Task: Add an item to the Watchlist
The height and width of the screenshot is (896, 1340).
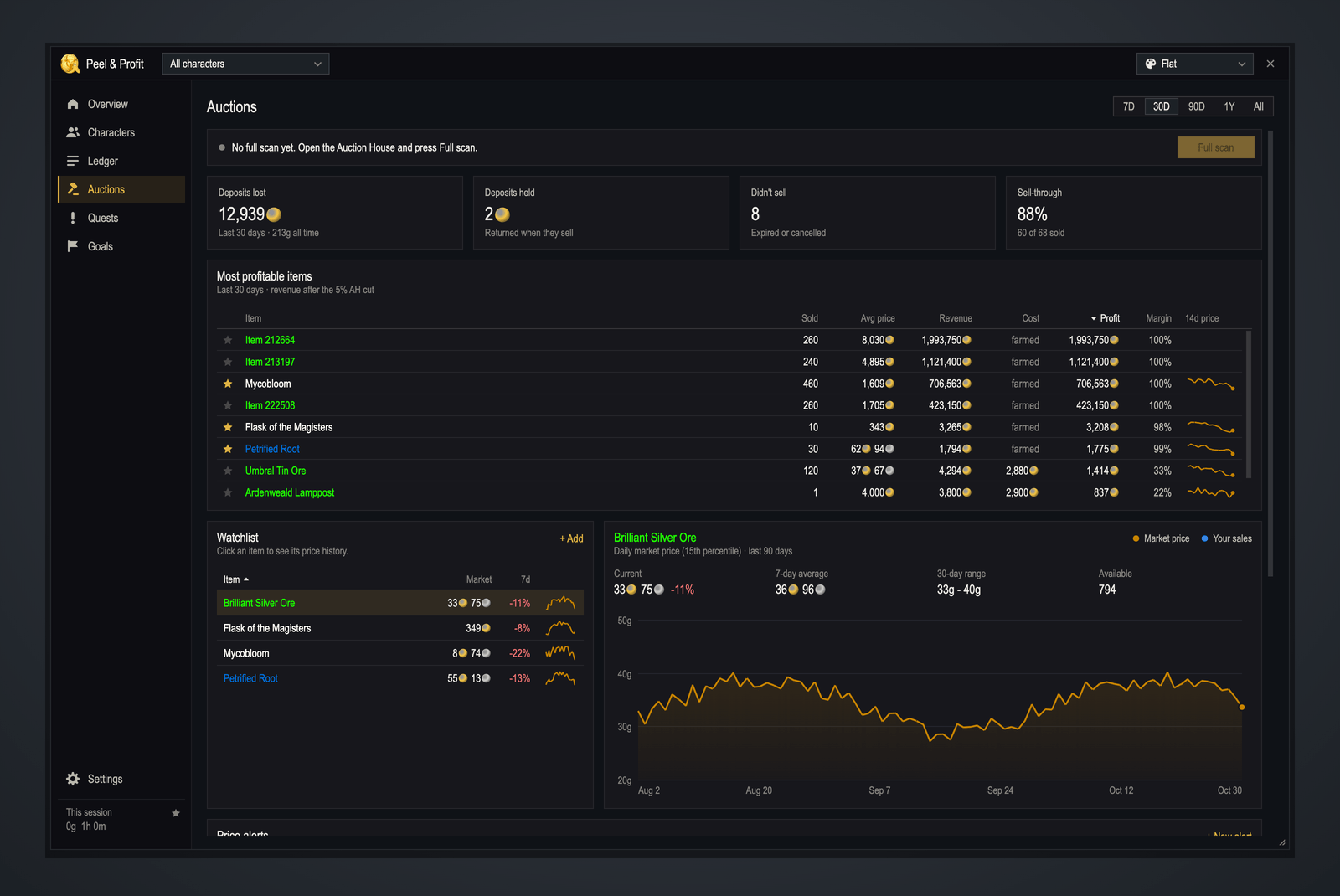Action: [571, 538]
